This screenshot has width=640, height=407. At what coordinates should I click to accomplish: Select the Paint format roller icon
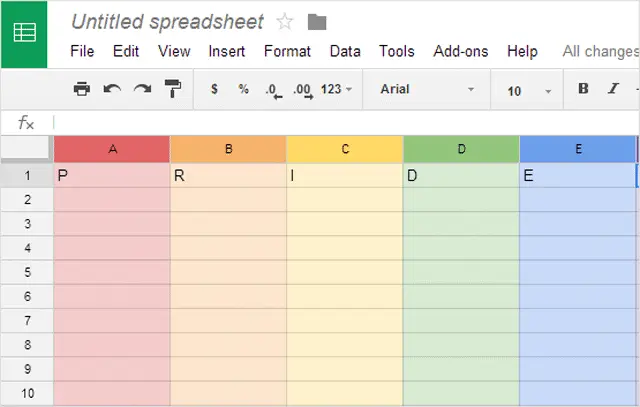pos(173,90)
